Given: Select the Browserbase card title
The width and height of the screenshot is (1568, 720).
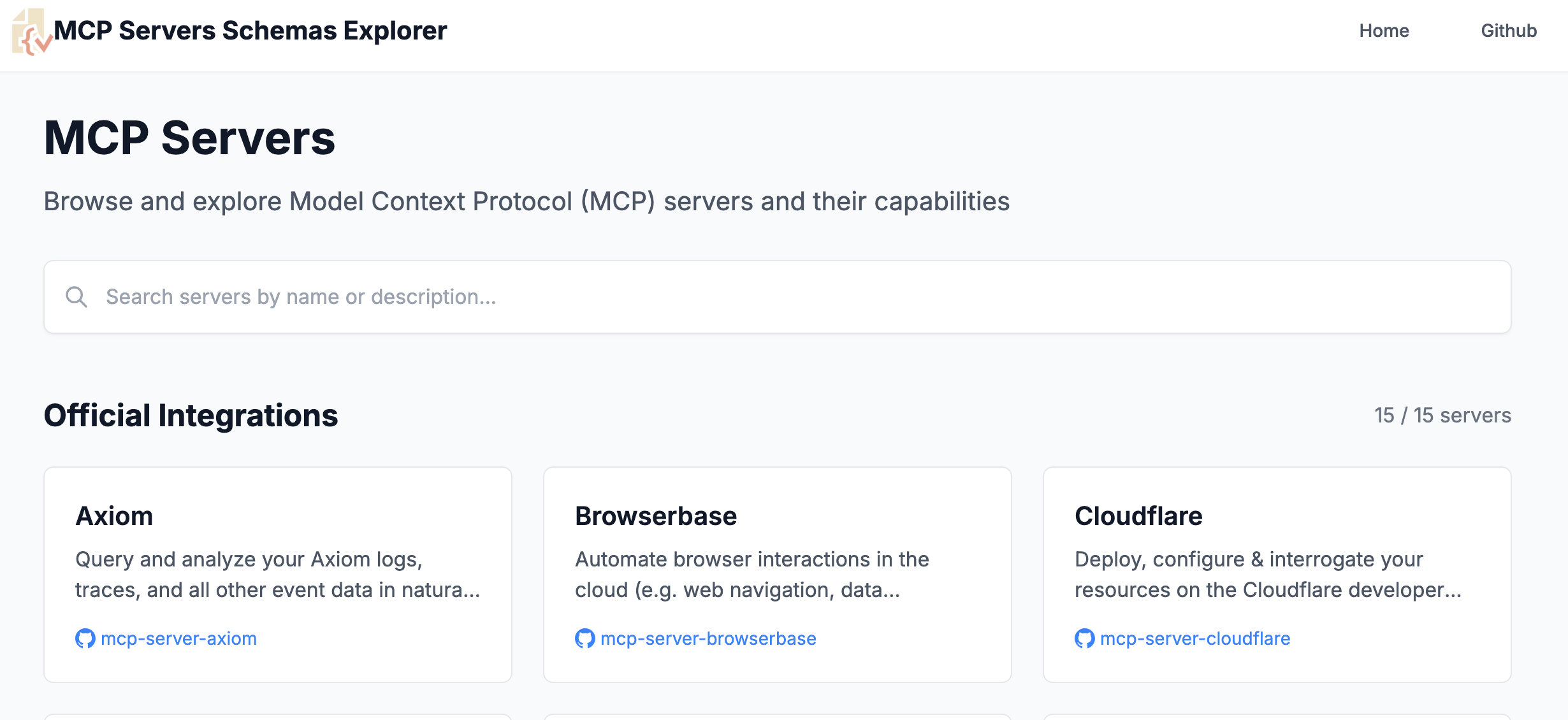Looking at the screenshot, I should pyautogui.click(x=656, y=516).
